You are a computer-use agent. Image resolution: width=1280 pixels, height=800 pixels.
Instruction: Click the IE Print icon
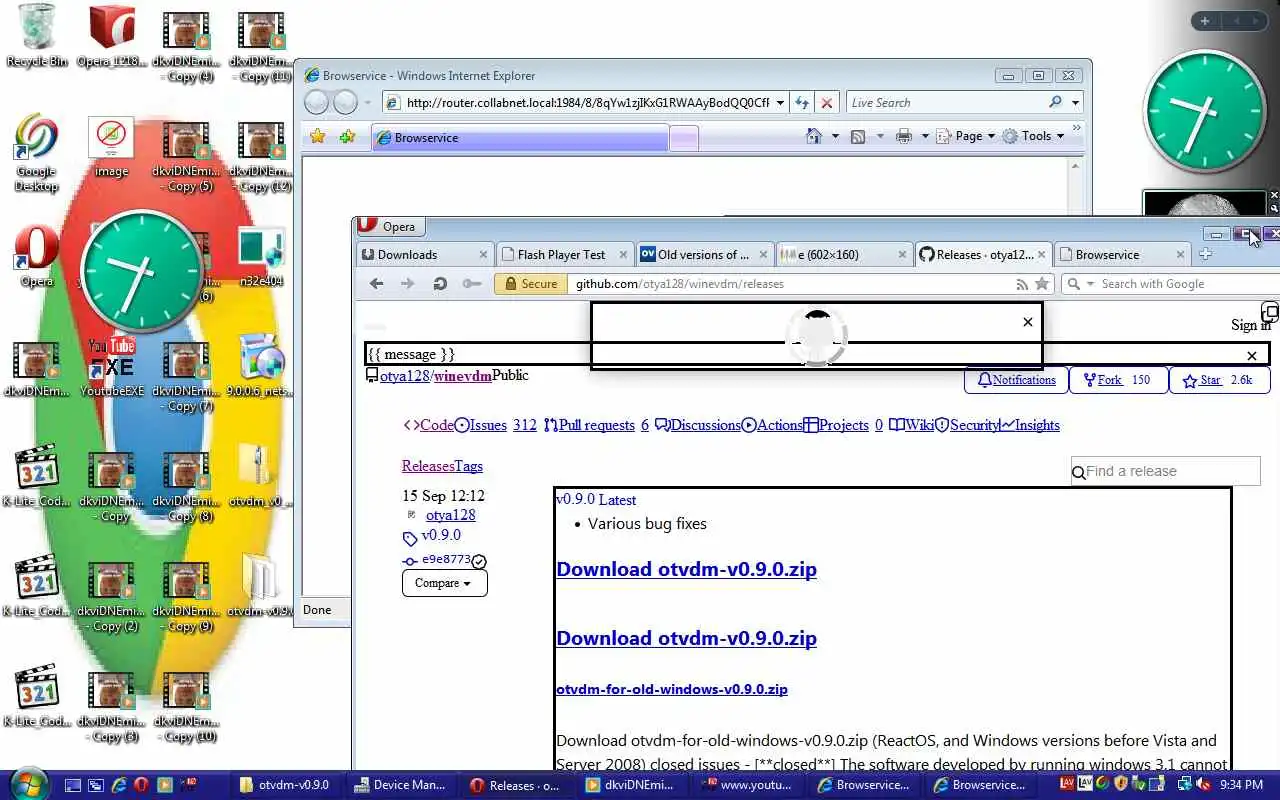(x=904, y=136)
